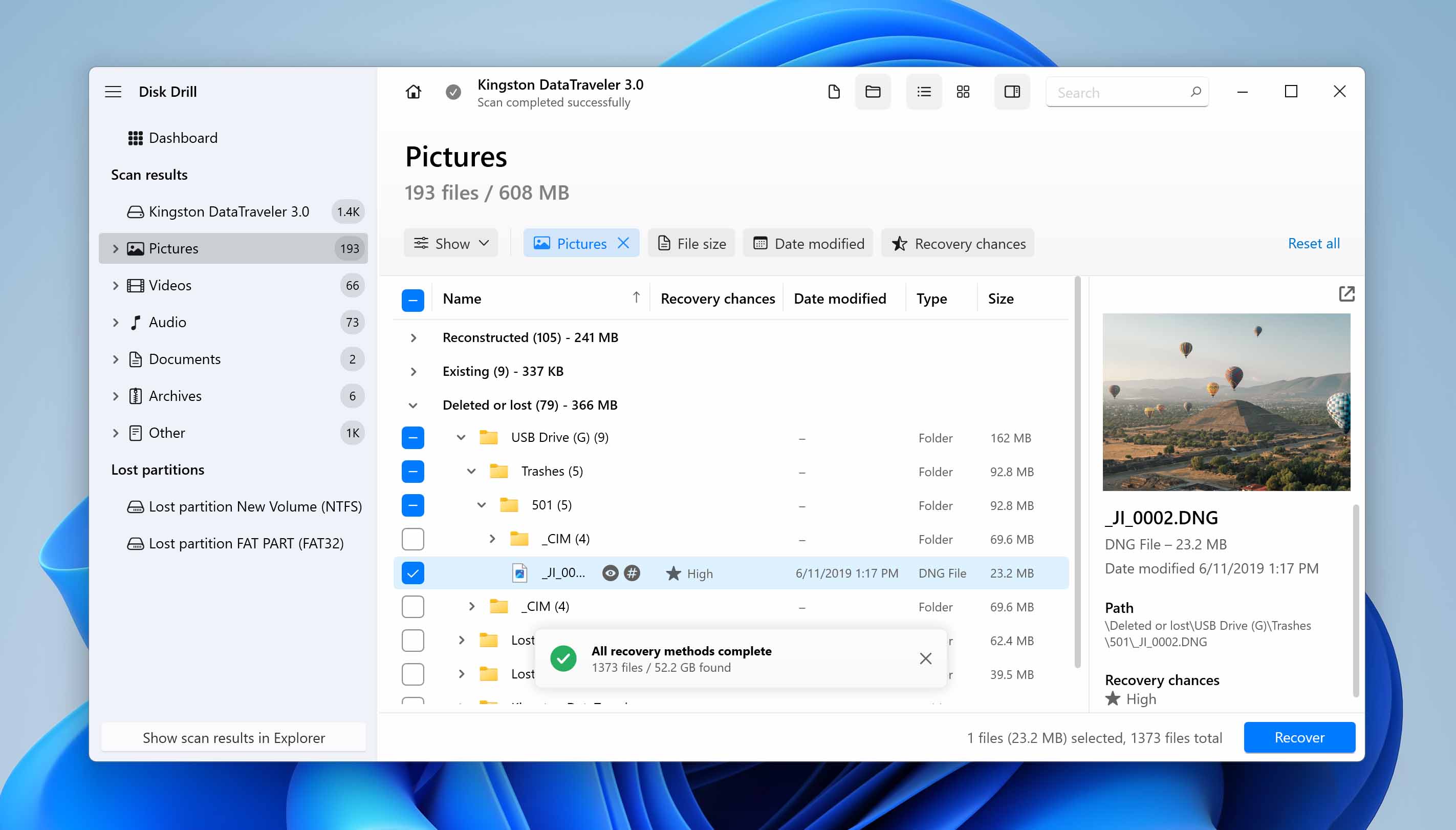Collapse the Deleted or lost (79) group

point(414,406)
